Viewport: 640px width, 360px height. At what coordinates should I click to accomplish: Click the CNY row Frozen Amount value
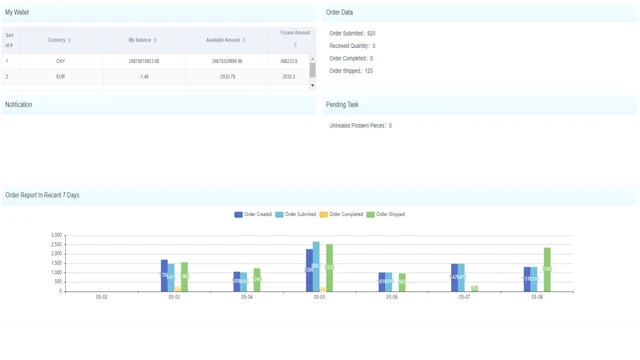[x=289, y=61]
